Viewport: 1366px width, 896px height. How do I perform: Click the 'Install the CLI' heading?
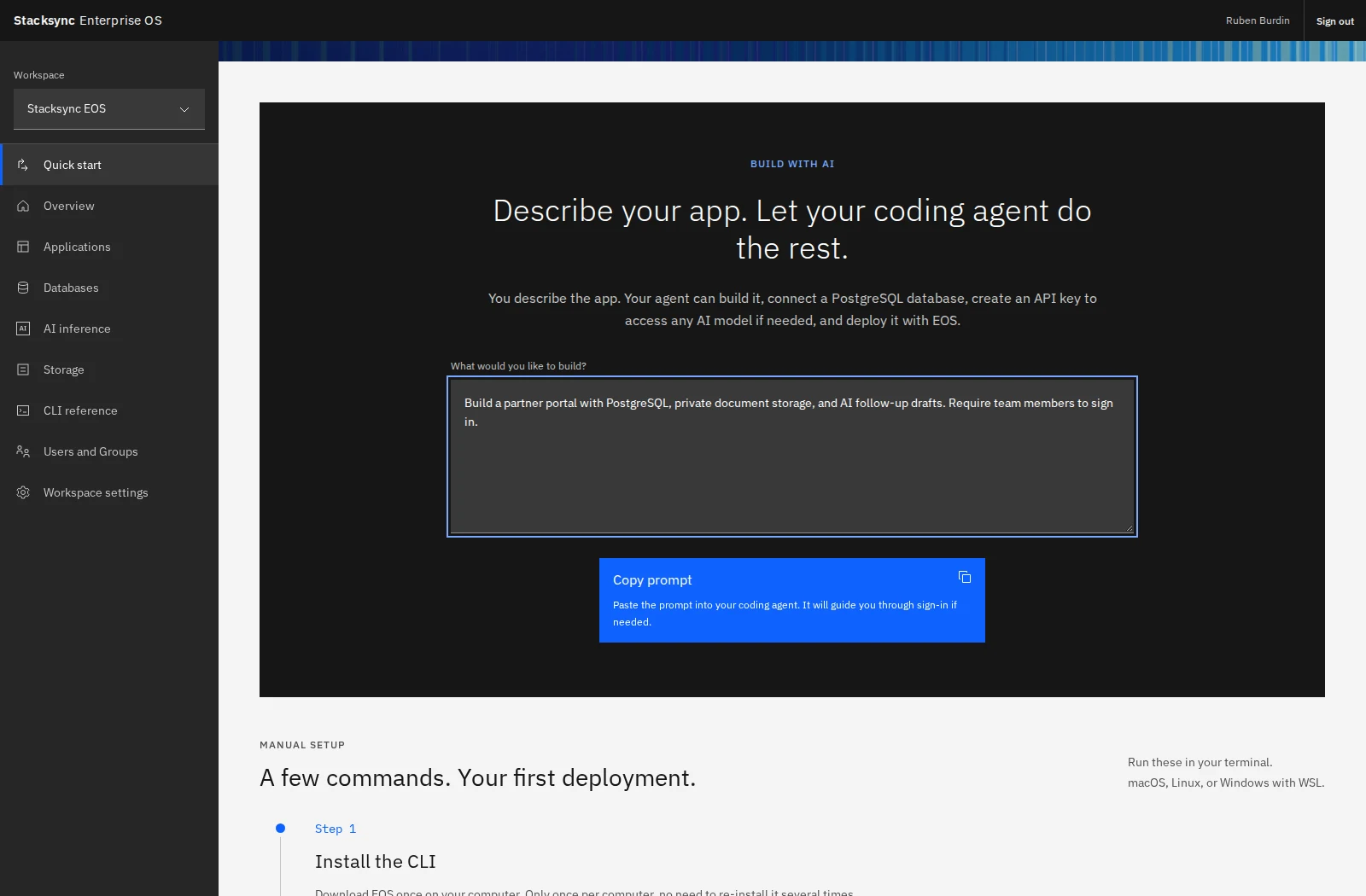pos(376,862)
